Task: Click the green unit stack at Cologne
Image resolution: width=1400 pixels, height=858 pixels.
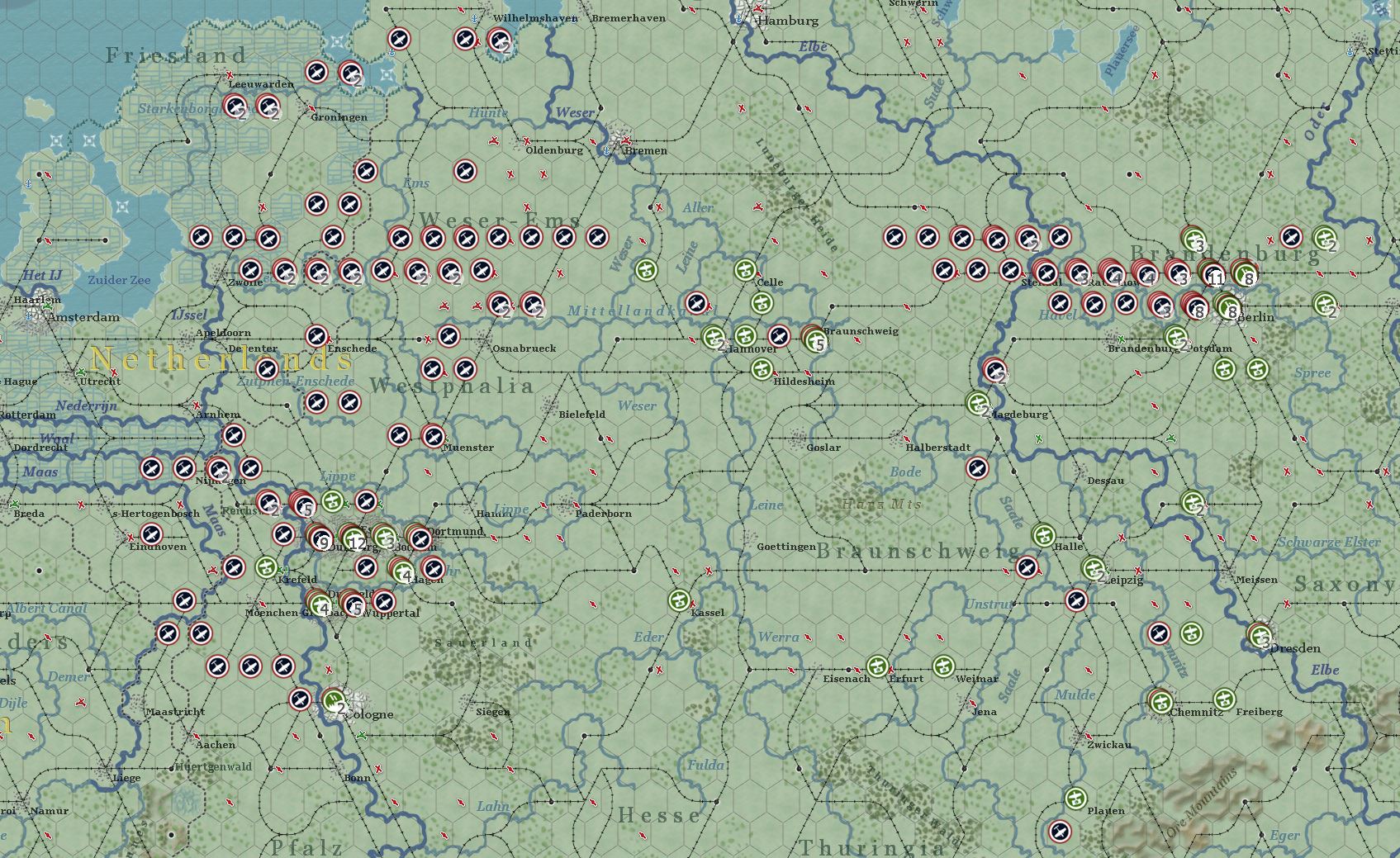Action: [334, 701]
